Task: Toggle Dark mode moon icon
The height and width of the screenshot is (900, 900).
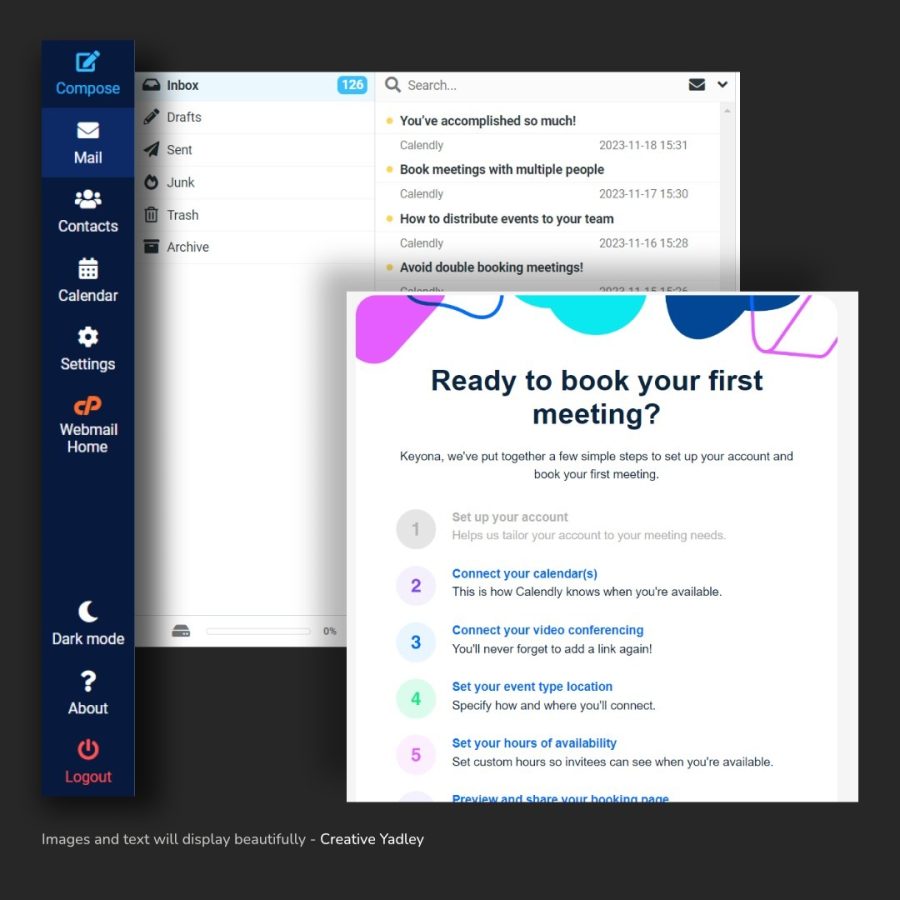Action: 88,612
